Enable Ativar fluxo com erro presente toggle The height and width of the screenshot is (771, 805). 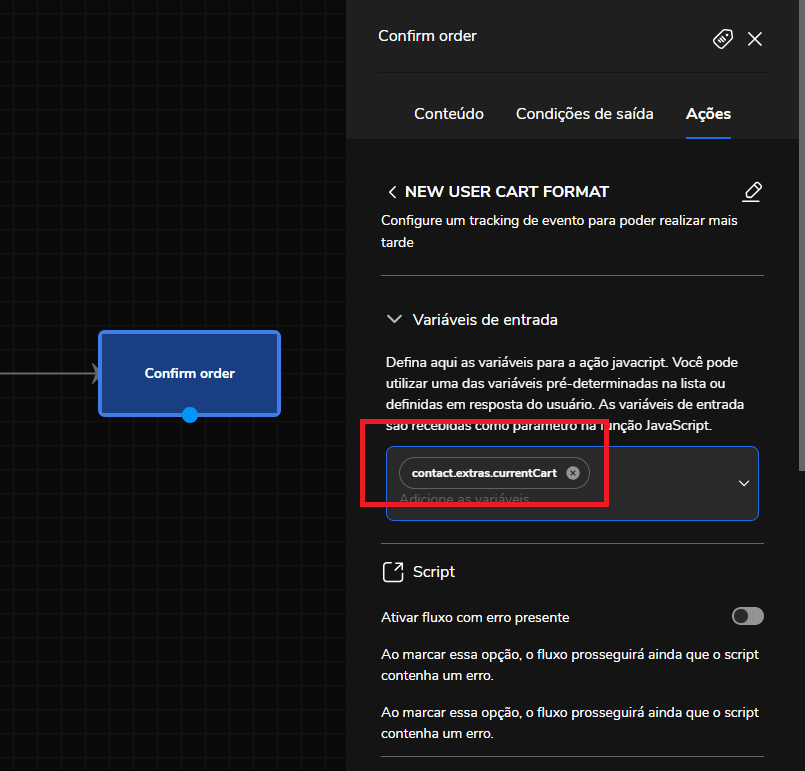point(747,616)
